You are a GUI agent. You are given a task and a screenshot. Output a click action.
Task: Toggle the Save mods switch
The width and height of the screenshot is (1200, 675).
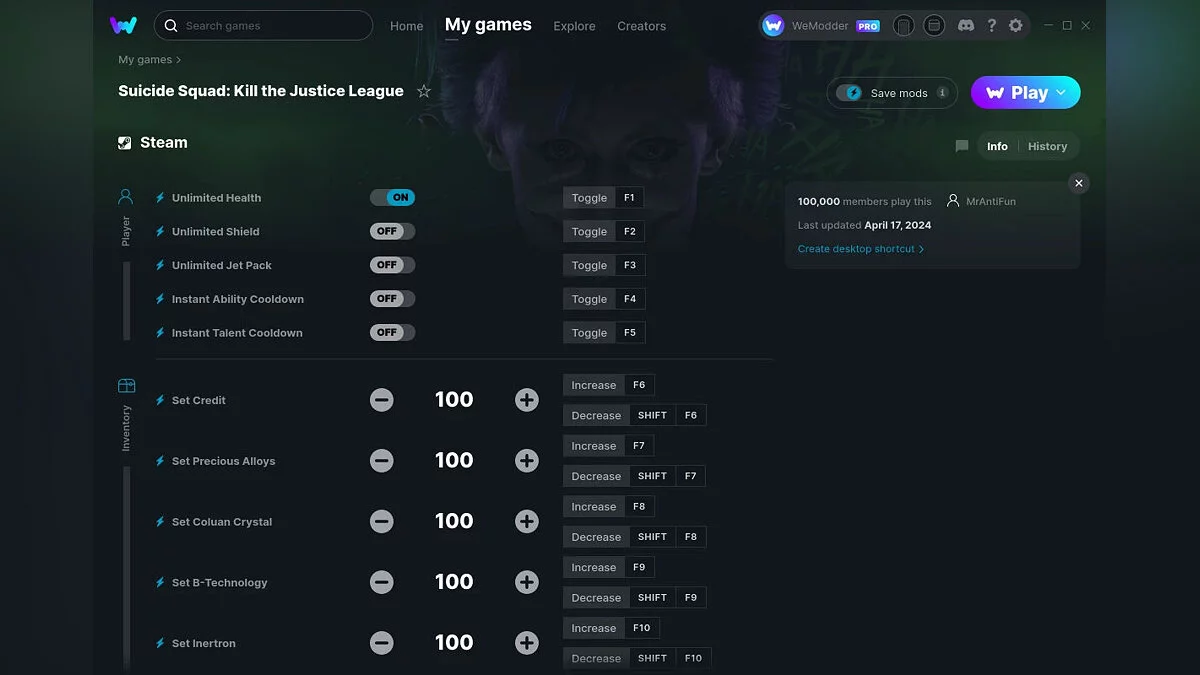(x=849, y=93)
